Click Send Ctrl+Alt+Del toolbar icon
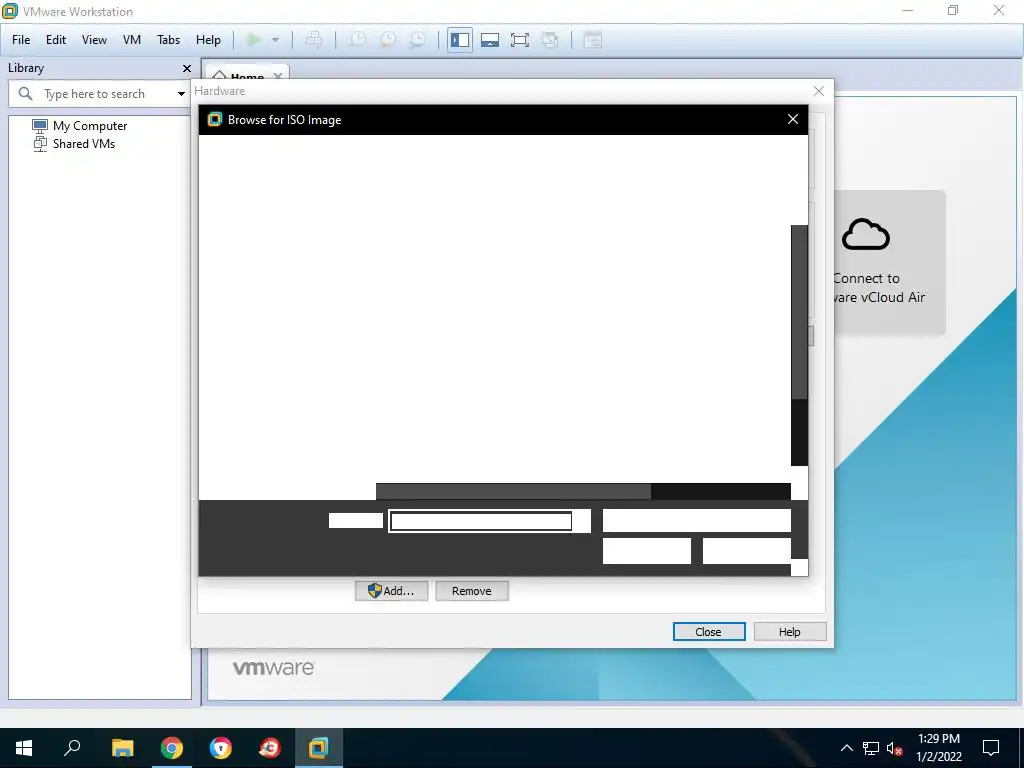The height and width of the screenshot is (768, 1024). [x=313, y=40]
